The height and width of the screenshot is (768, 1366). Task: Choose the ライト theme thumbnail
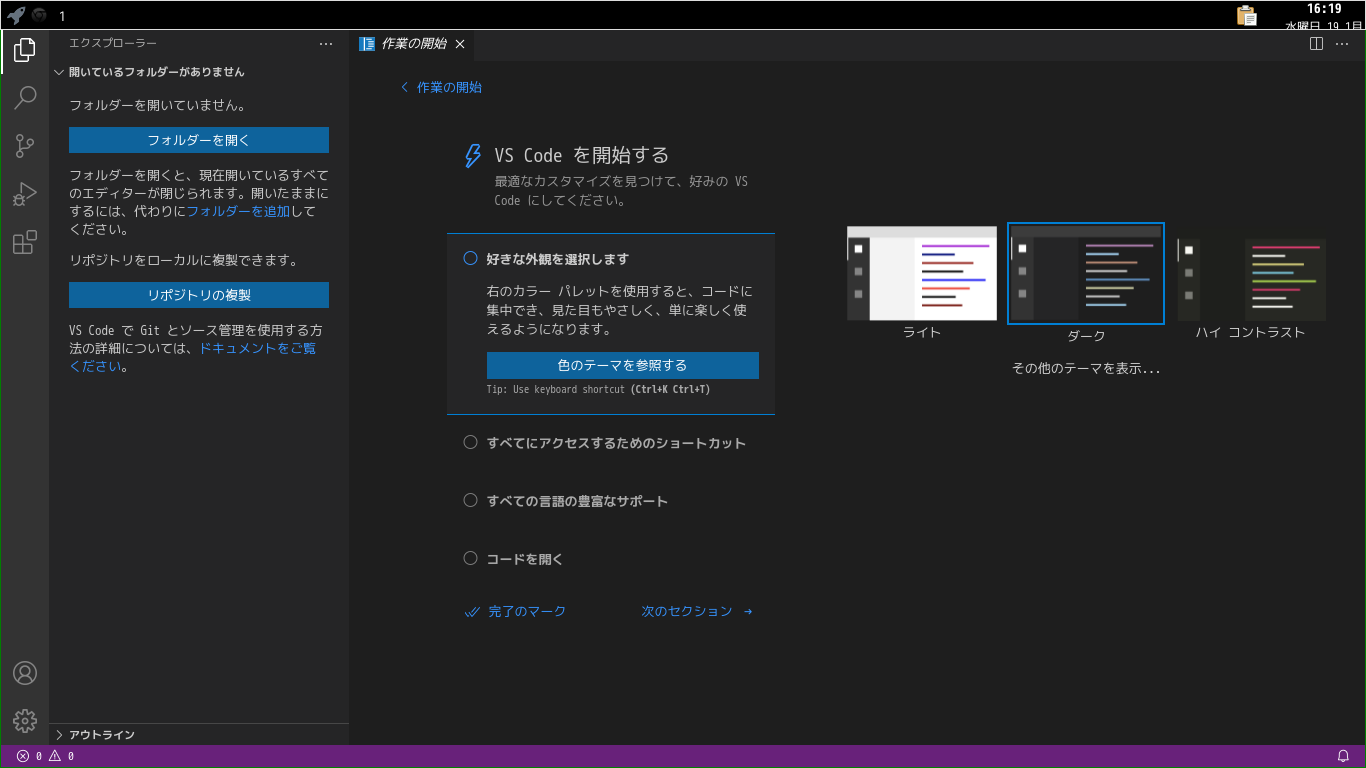pyautogui.click(x=922, y=273)
